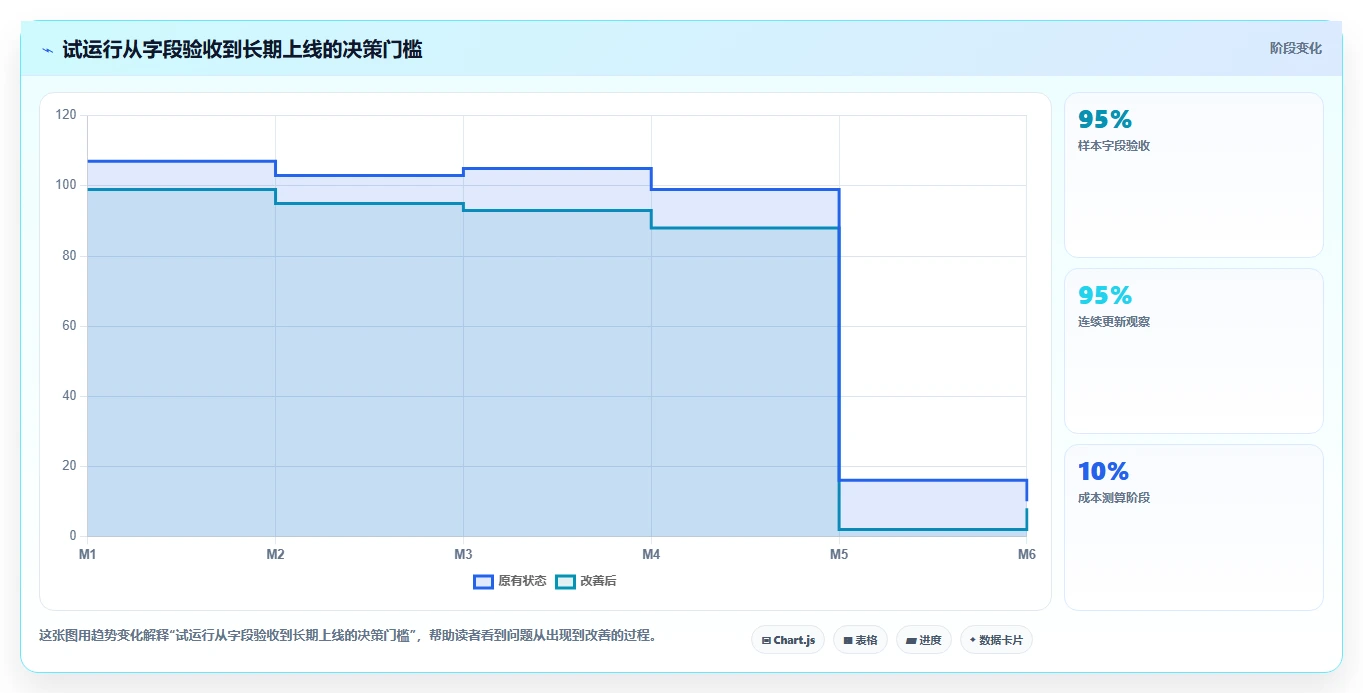Click the Chart.js tag icon
1363x693 pixels.
click(766, 640)
